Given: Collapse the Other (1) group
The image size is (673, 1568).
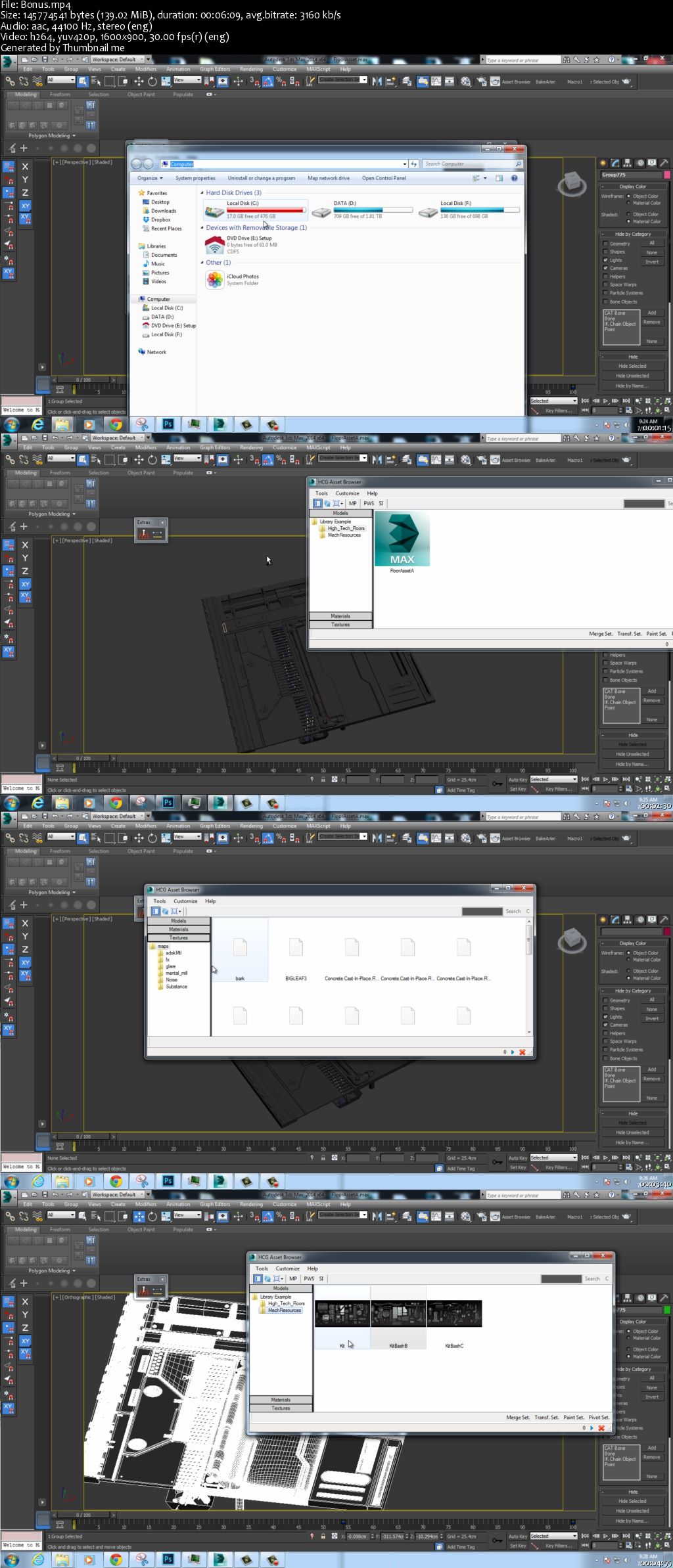Looking at the screenshot, I should (202, 263).
